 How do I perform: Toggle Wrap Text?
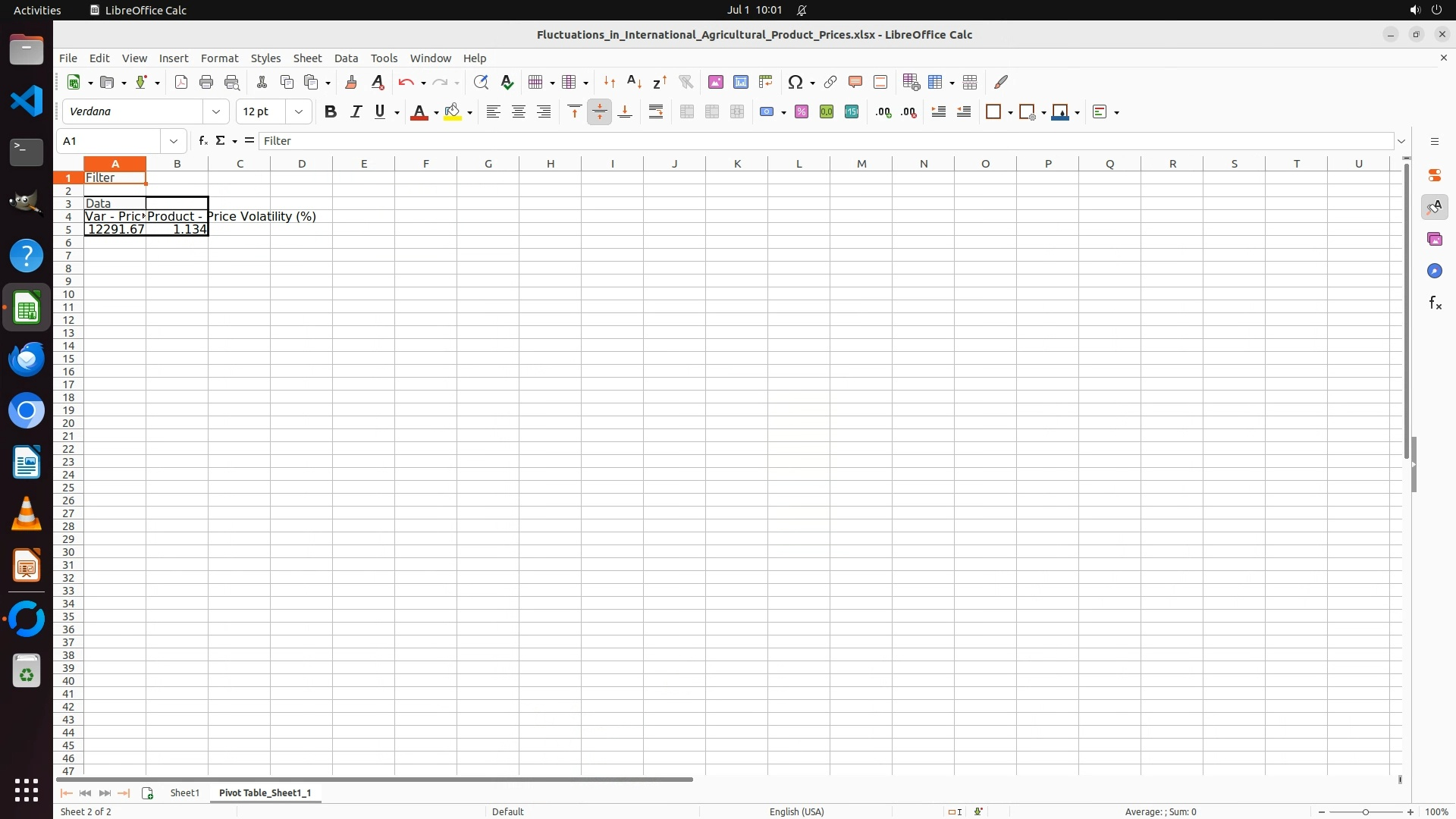point(656,112)
